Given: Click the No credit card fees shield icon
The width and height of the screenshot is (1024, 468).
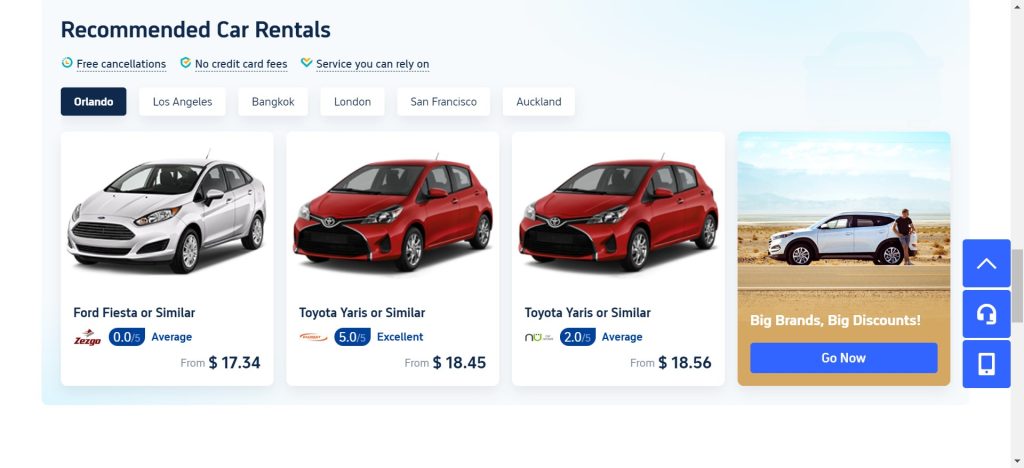Looking at the screenshot, I should 185,63.
